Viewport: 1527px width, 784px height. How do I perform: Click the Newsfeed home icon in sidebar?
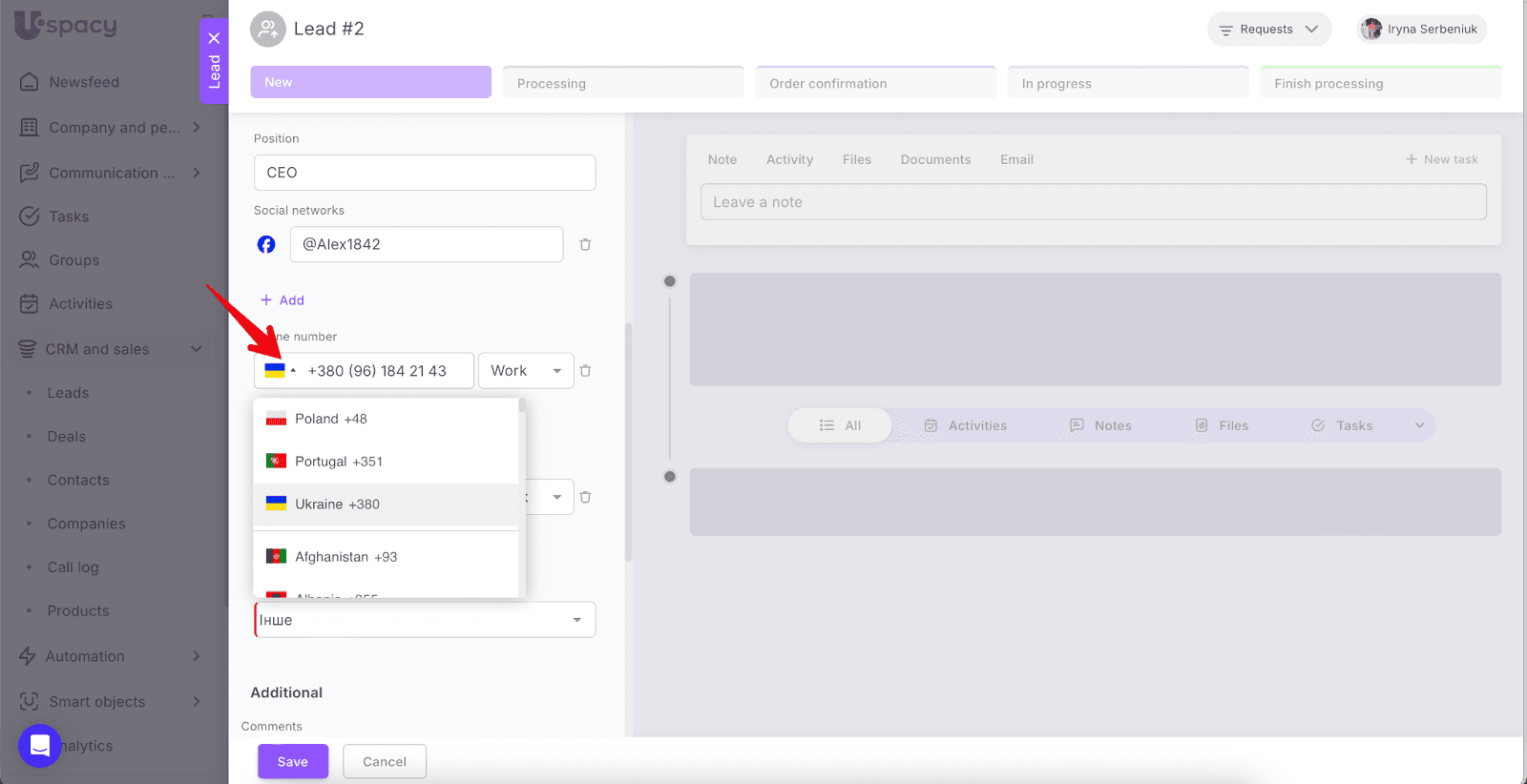[x=30, y=82]
